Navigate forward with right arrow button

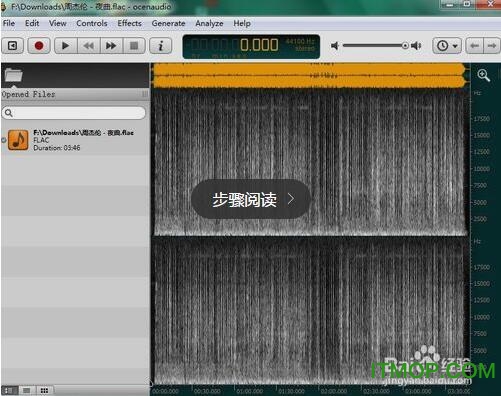click(492, 46)
